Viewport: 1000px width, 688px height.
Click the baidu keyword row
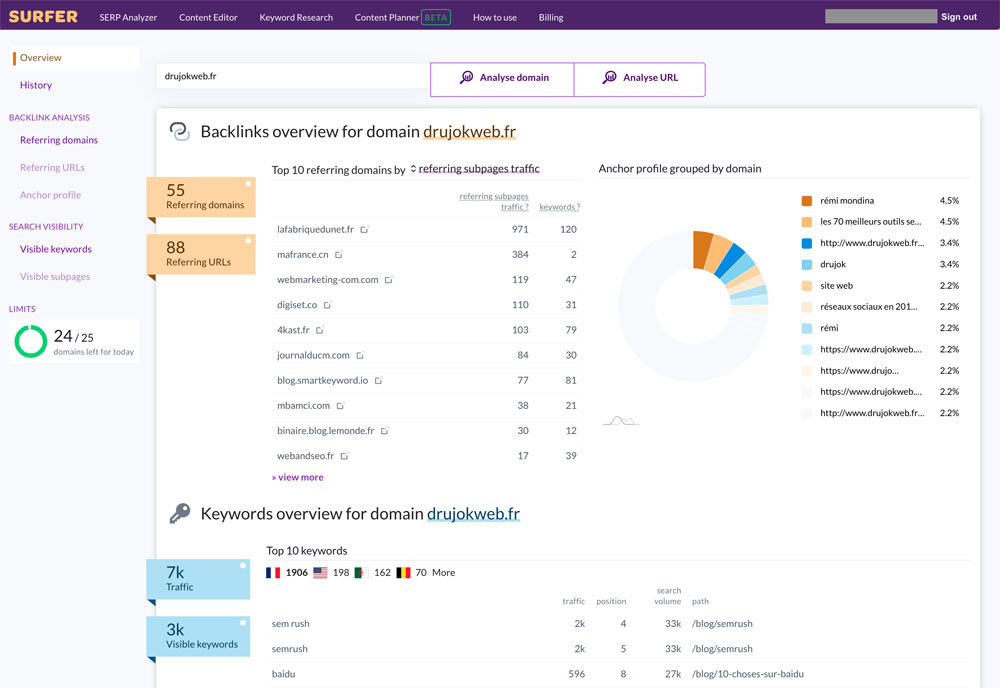(617, 674)
